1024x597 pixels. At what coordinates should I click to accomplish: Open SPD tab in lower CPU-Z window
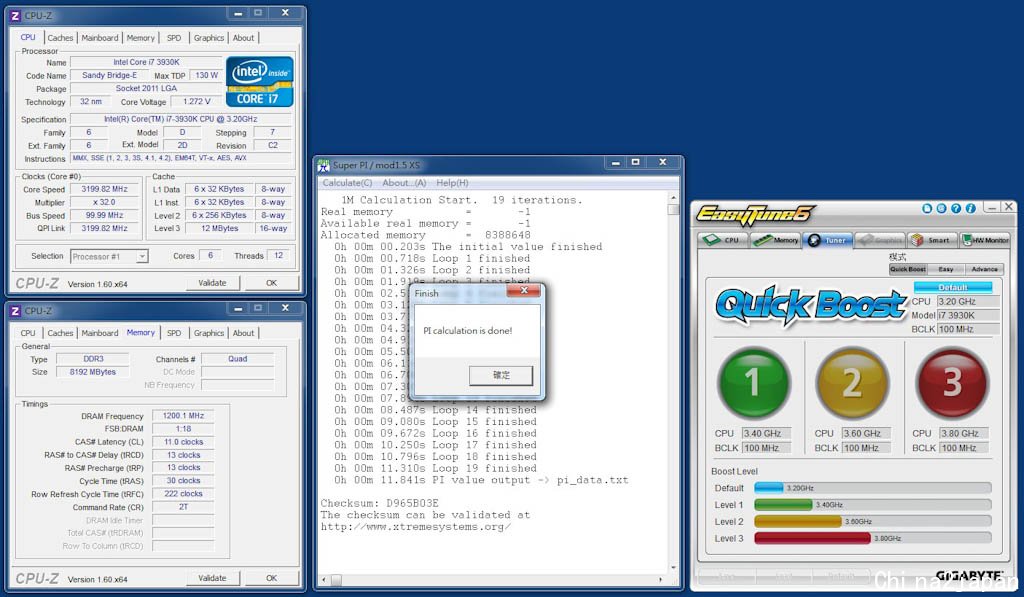174,333
